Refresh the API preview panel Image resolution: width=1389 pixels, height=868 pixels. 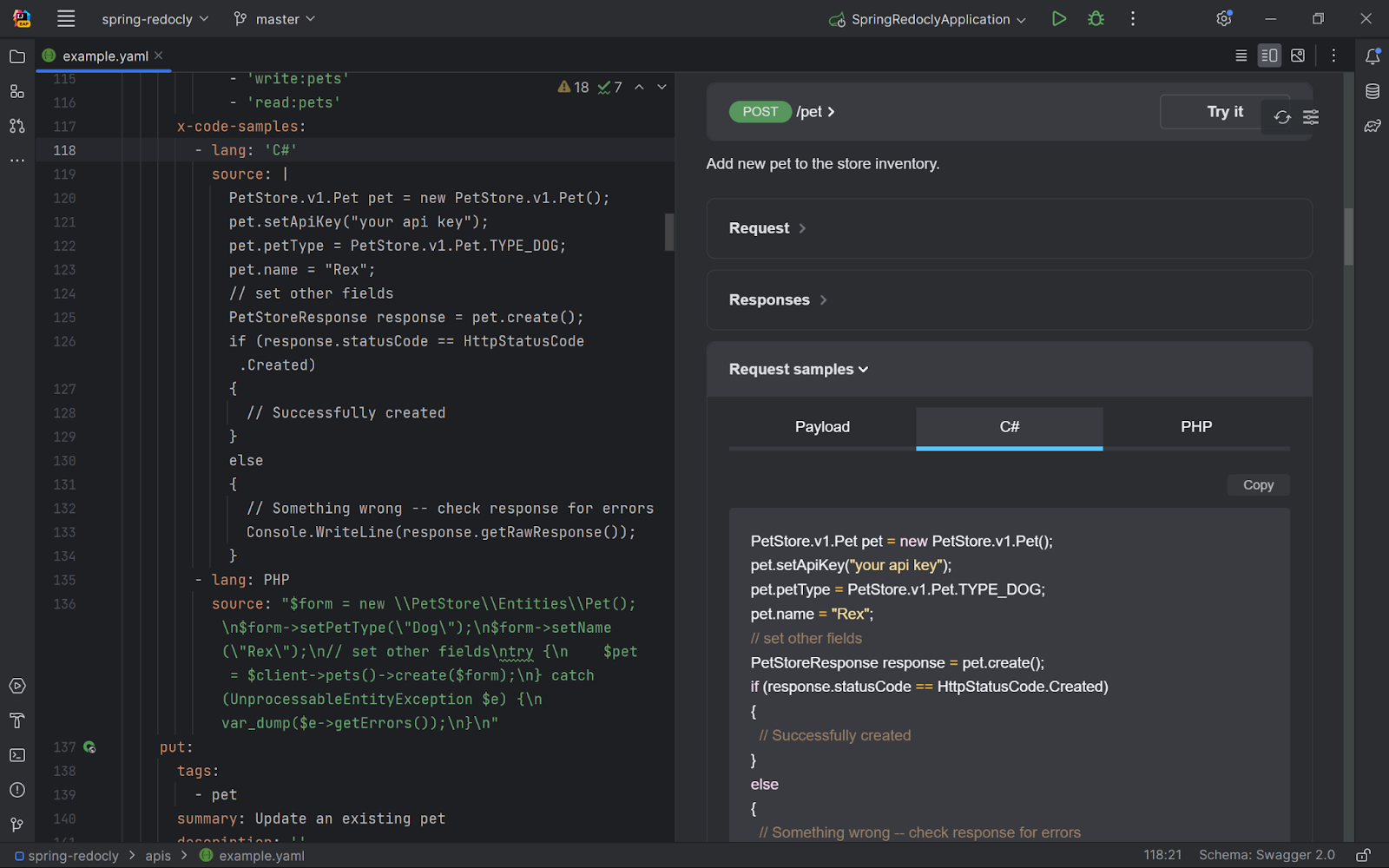(x=1282, y=117)
